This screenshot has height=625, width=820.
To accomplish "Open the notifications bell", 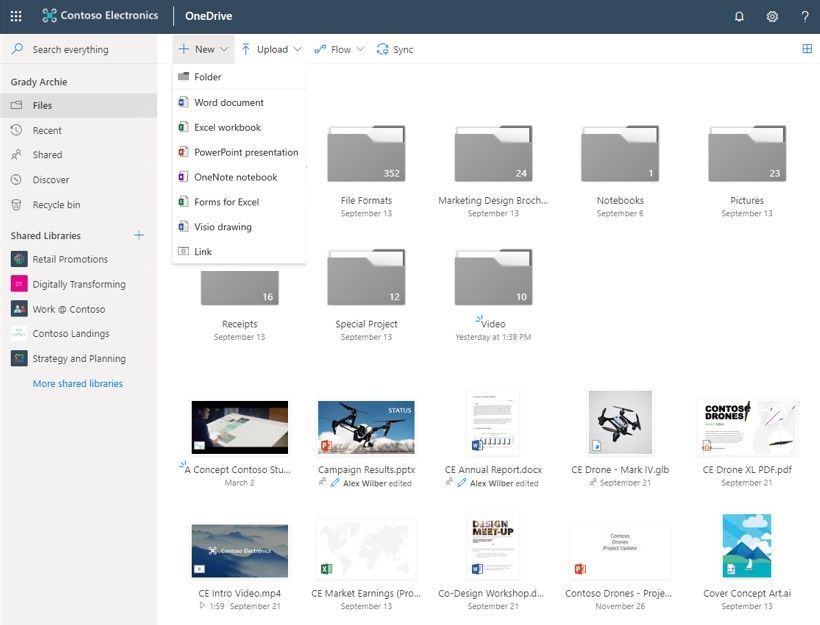I will click(739, 17).
